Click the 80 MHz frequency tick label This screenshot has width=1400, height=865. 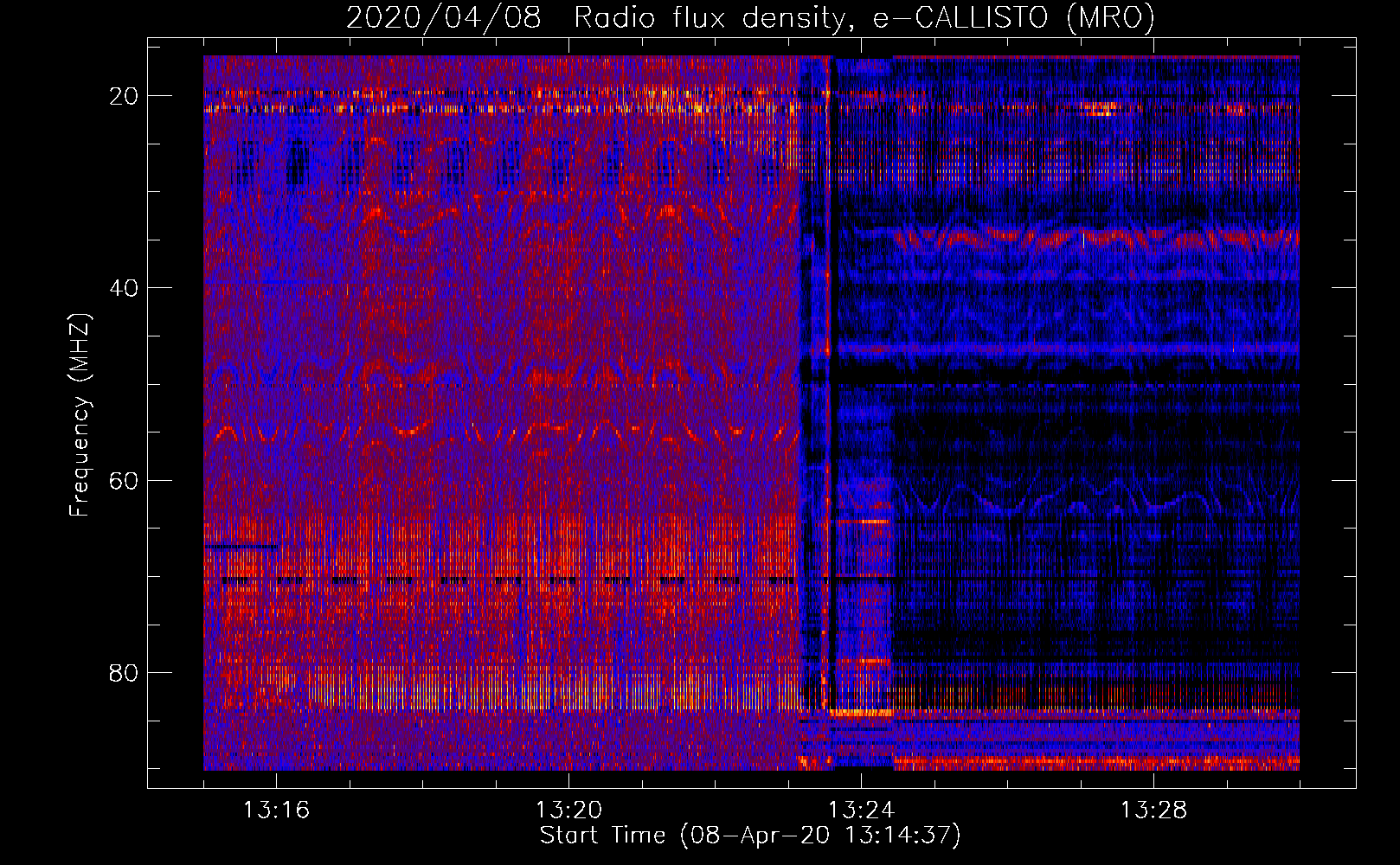pyautogui.click(x=124, y=673)
